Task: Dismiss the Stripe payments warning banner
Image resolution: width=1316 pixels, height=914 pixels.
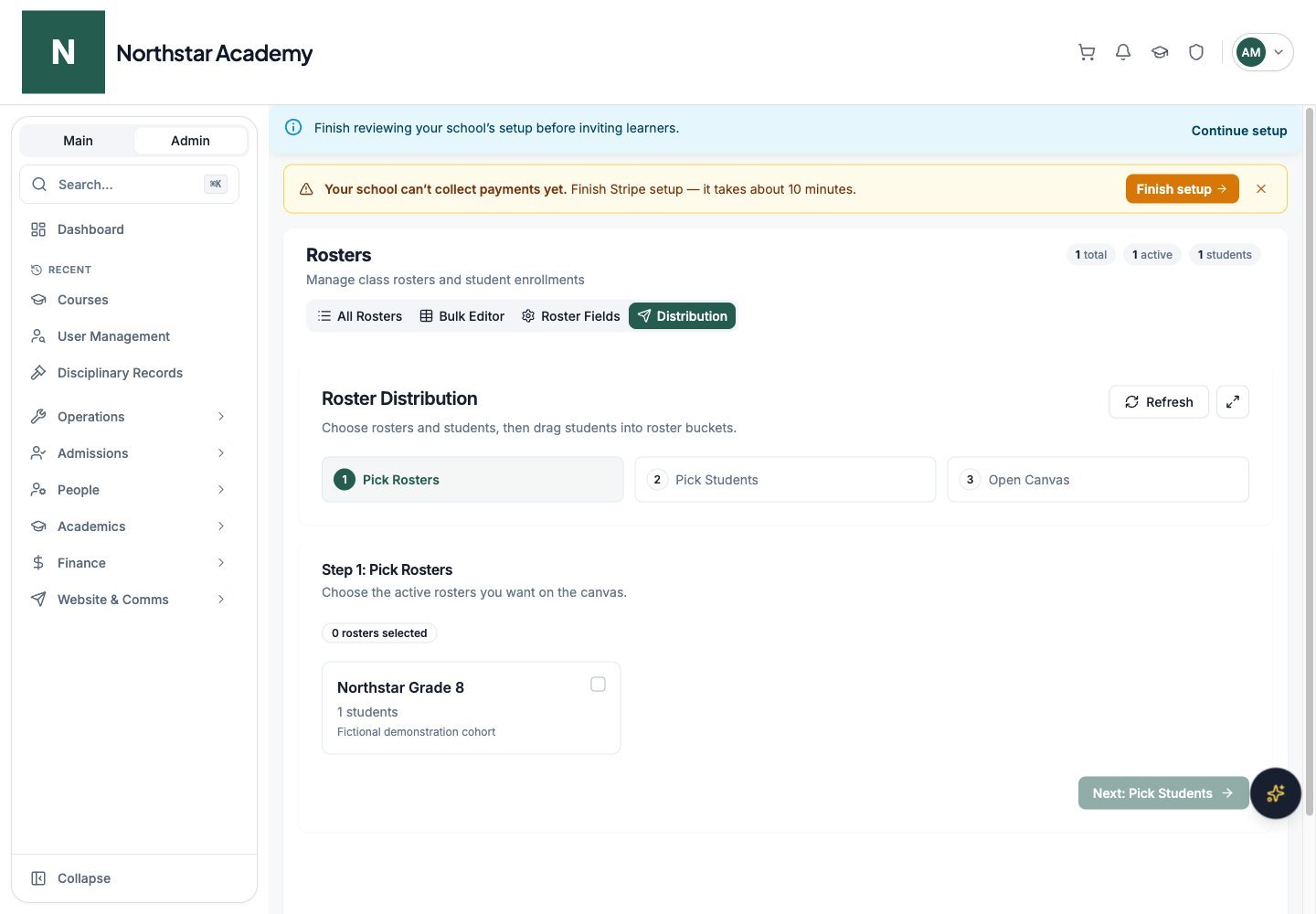Action: click(1261, 189)
